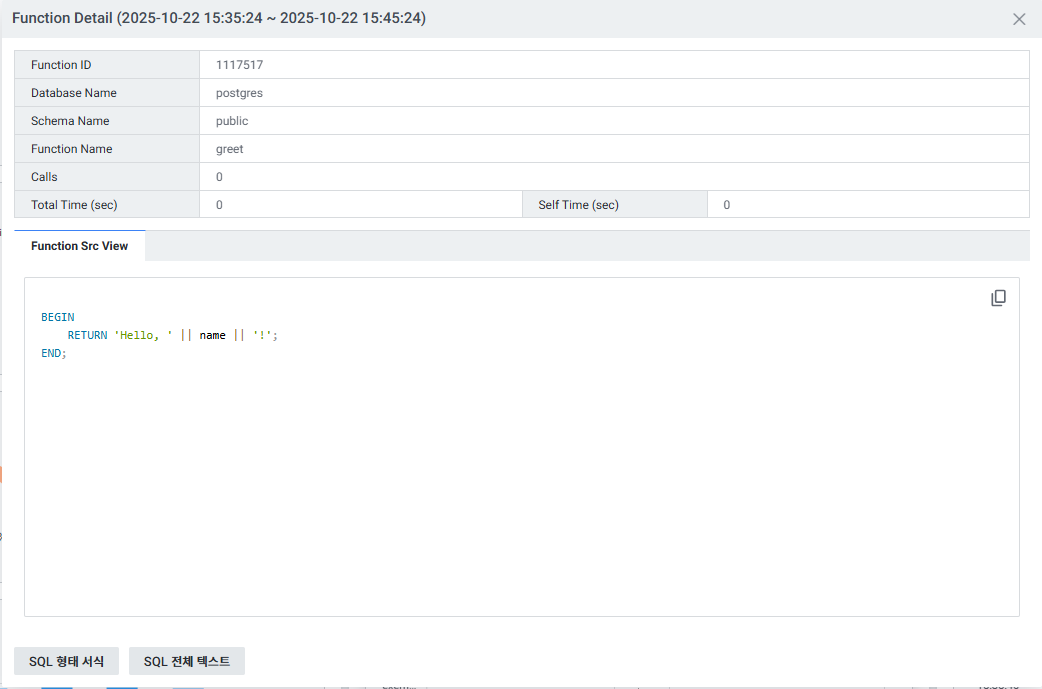
Task: Click the RETURN keyword in source view
Action: (x=87, y=335)
